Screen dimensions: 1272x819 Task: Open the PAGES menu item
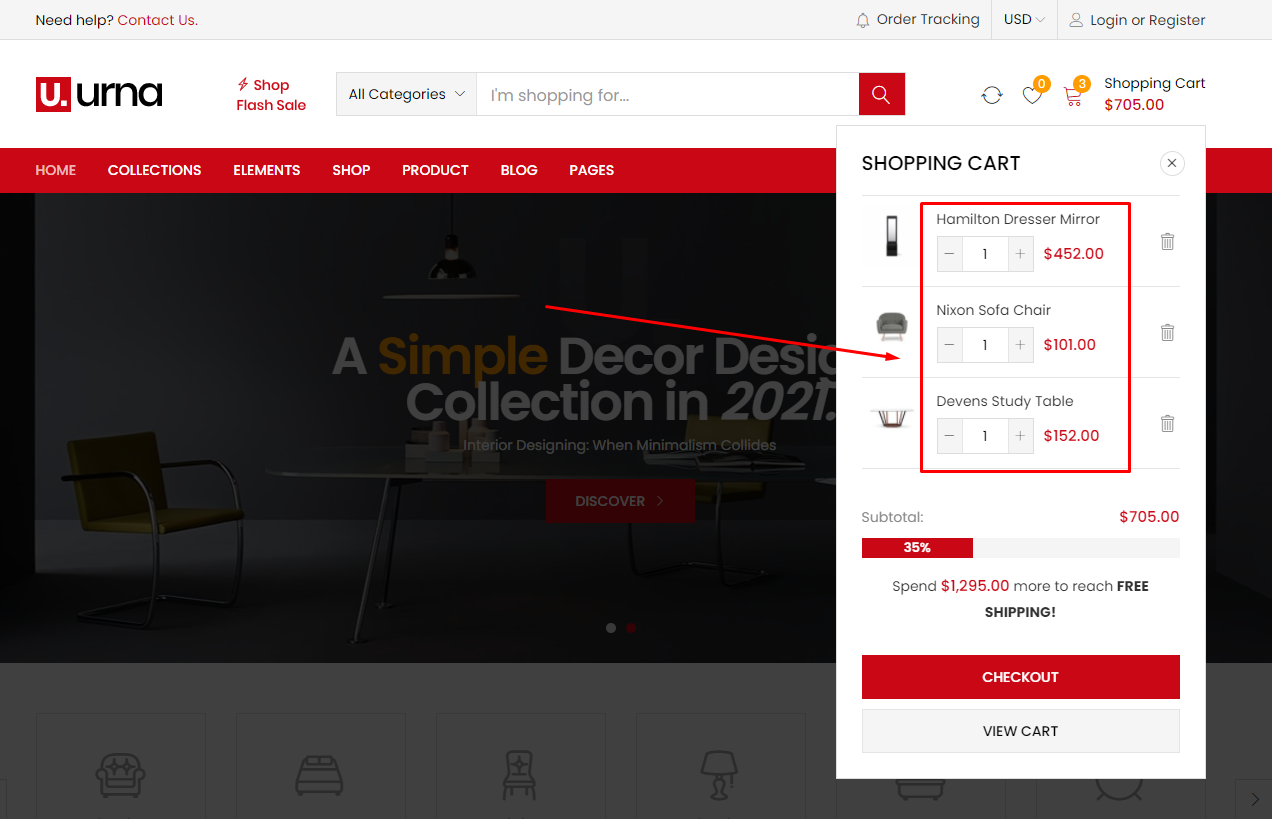(x=592, y=170)
